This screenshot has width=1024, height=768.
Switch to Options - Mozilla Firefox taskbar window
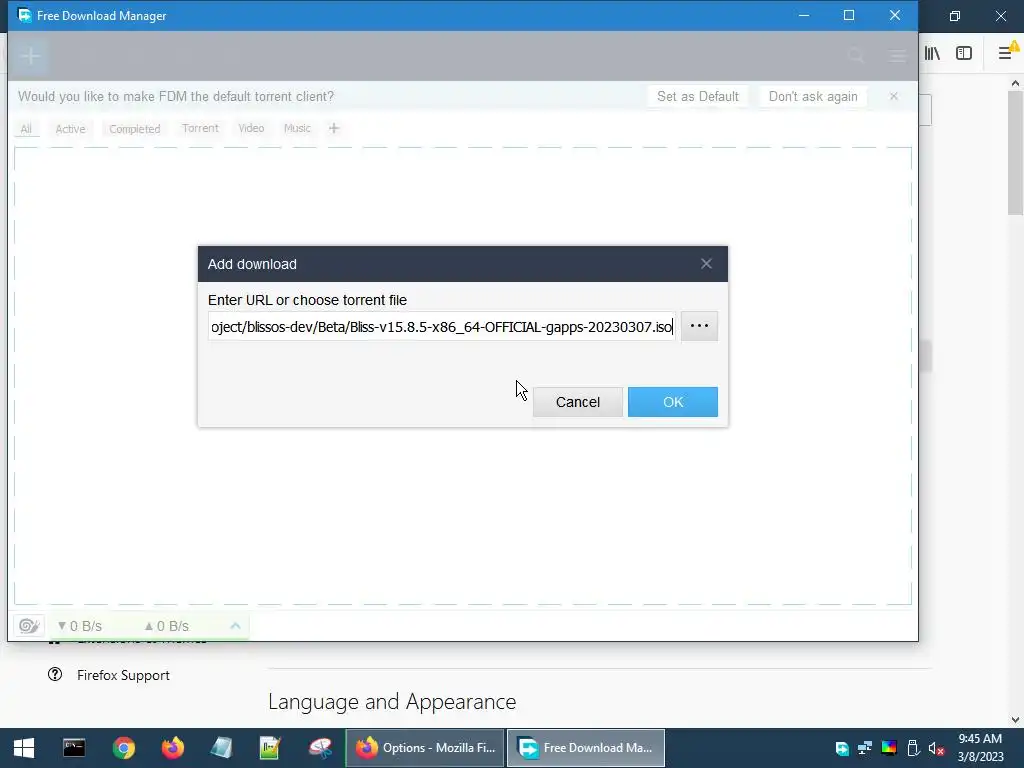click(x=424, y=748)
